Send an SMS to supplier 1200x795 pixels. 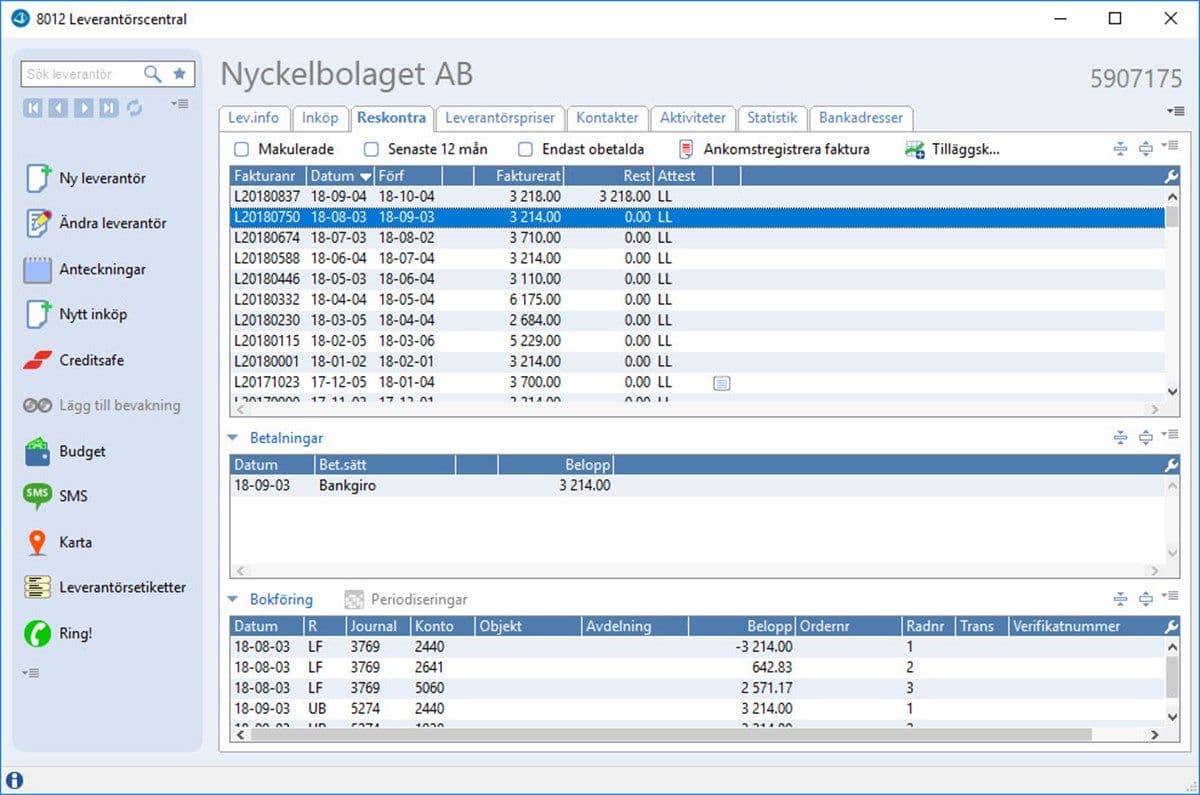coord(56,496)
